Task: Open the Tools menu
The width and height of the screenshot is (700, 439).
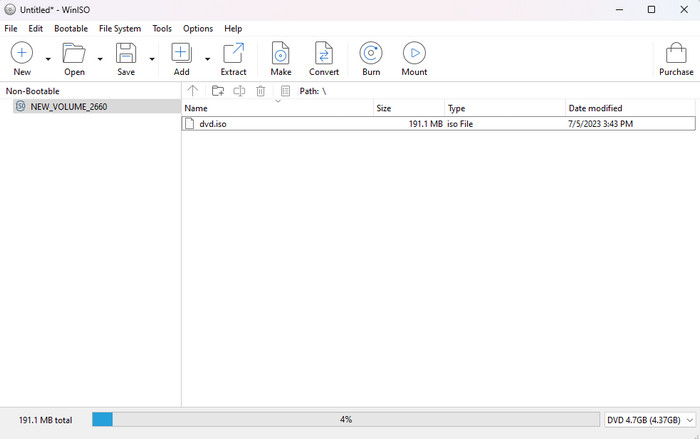Action: (162, 29)
